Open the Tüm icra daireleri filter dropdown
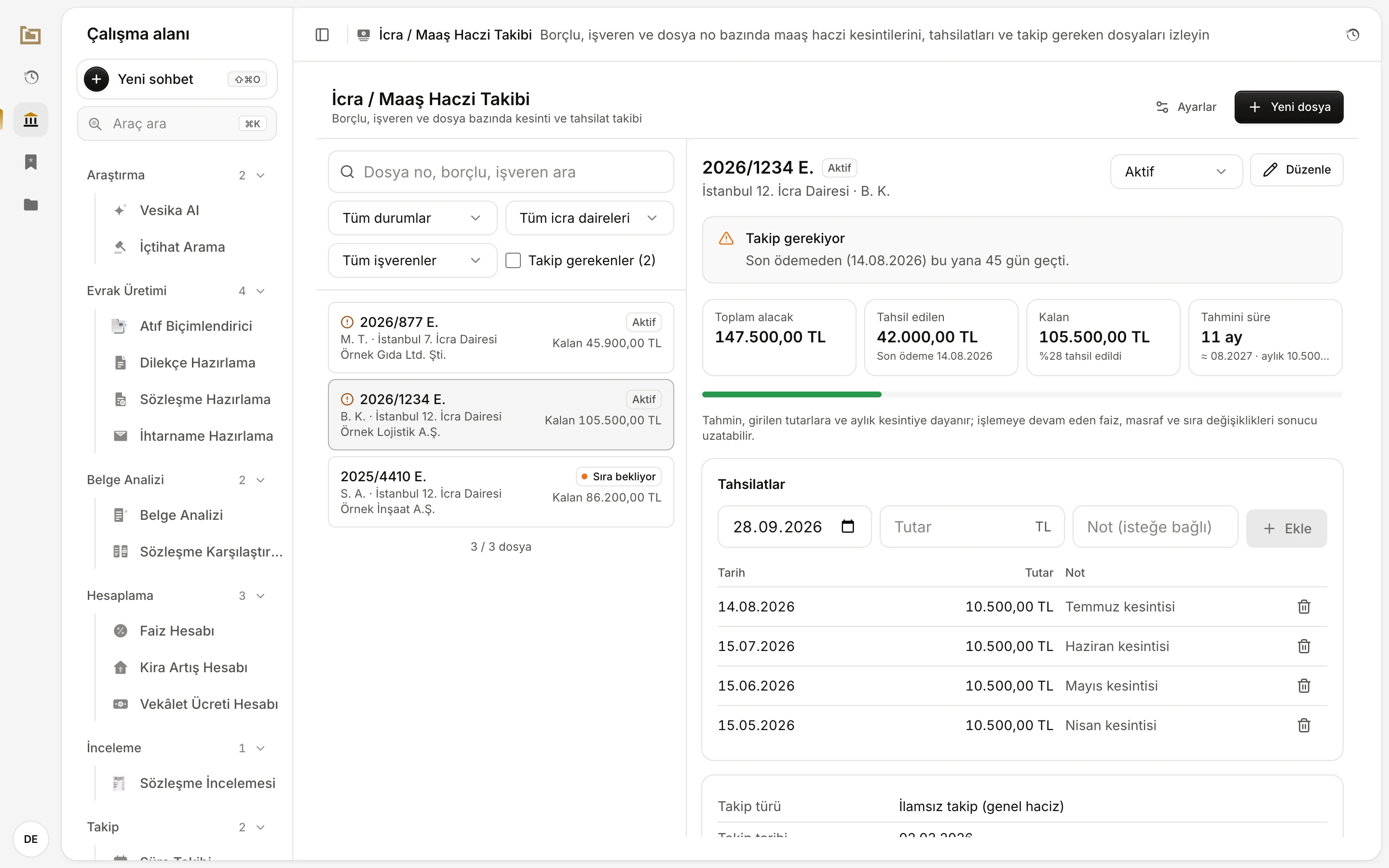Image resolution: width=1389 pixels, height=868 pixels. [x=589, y=218]
